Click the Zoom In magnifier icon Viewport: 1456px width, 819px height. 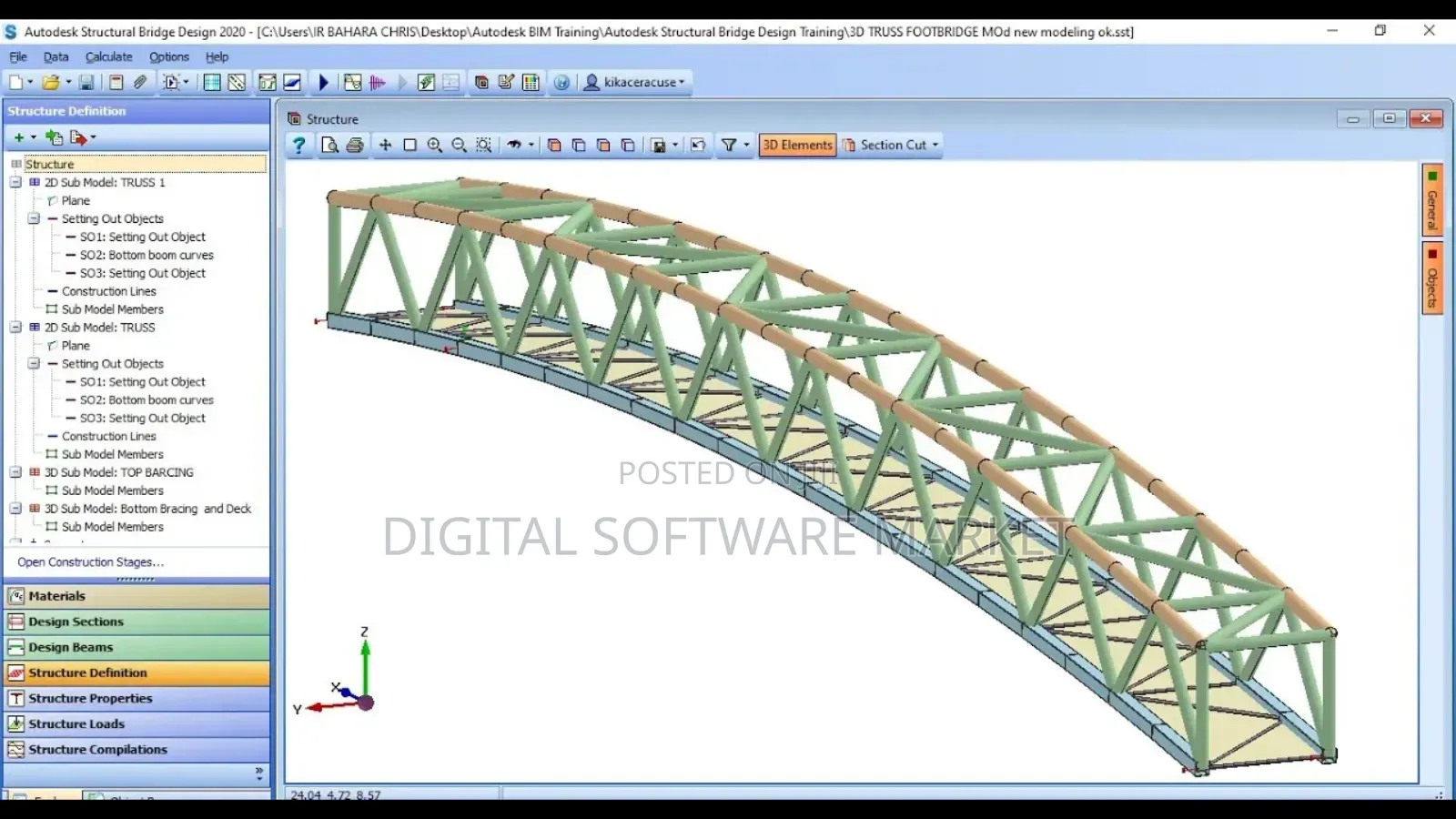coord(434,145)
